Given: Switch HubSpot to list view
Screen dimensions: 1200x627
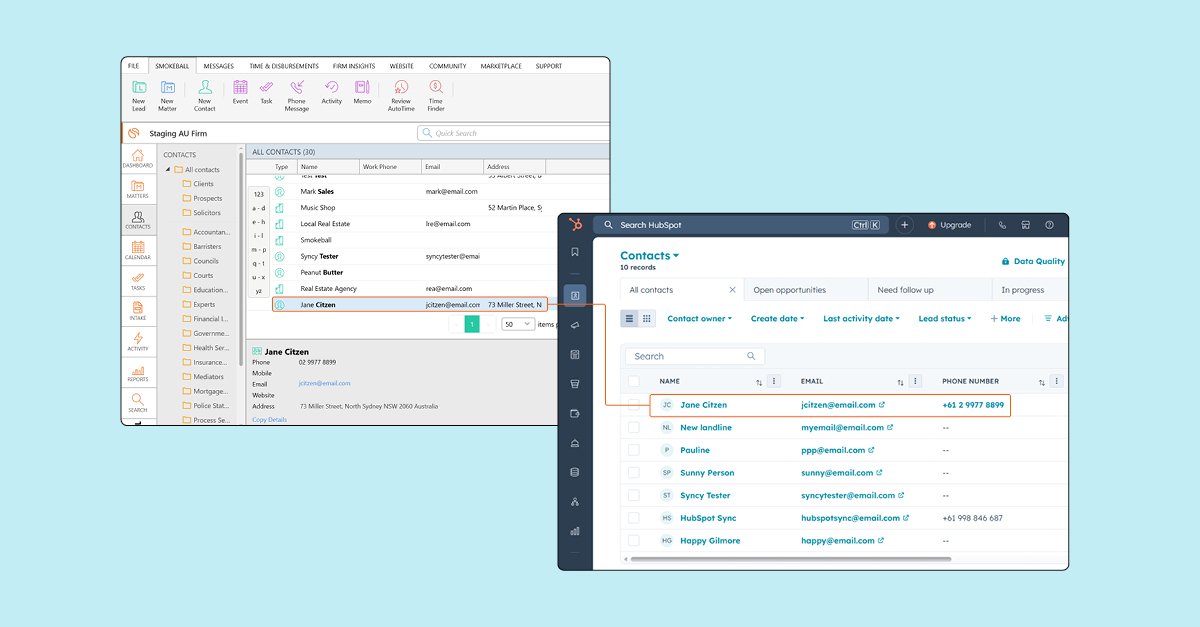Looking at the screenshot, I should pyautogui.click(x=629, y=318).
